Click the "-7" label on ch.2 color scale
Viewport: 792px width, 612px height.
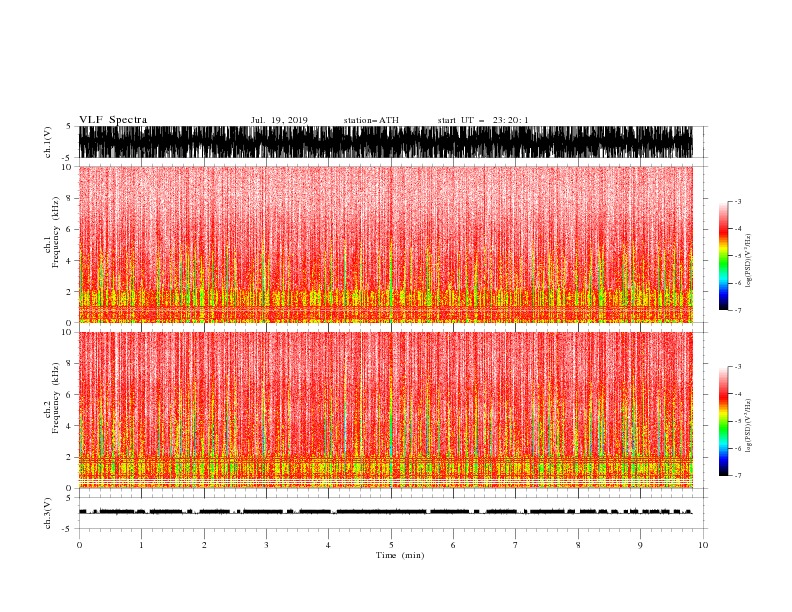pyautogui.click(x=737, y=476)
